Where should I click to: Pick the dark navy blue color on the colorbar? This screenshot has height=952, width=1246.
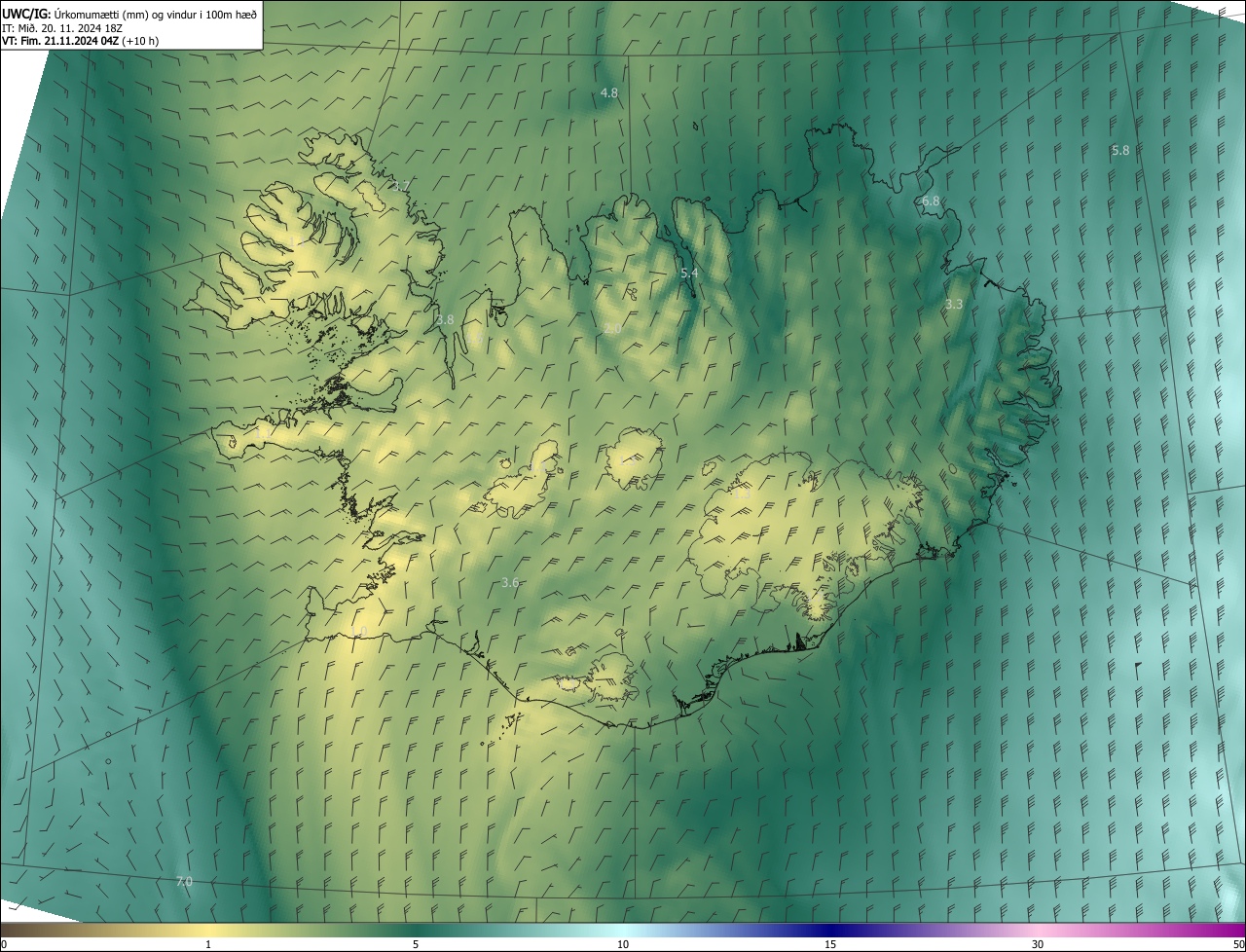830,931
